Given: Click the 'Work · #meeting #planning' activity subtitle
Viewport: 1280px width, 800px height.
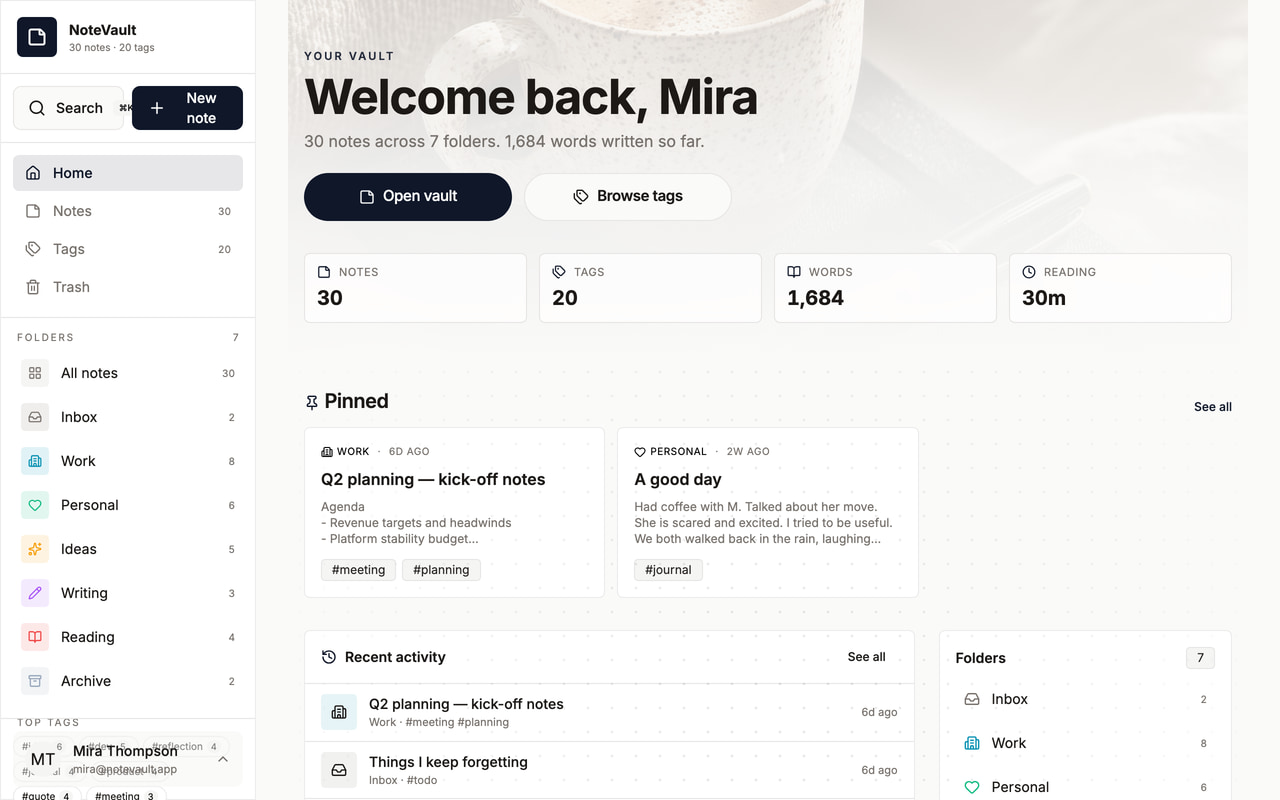Looking at the screenshot, I should coord(439,722).
